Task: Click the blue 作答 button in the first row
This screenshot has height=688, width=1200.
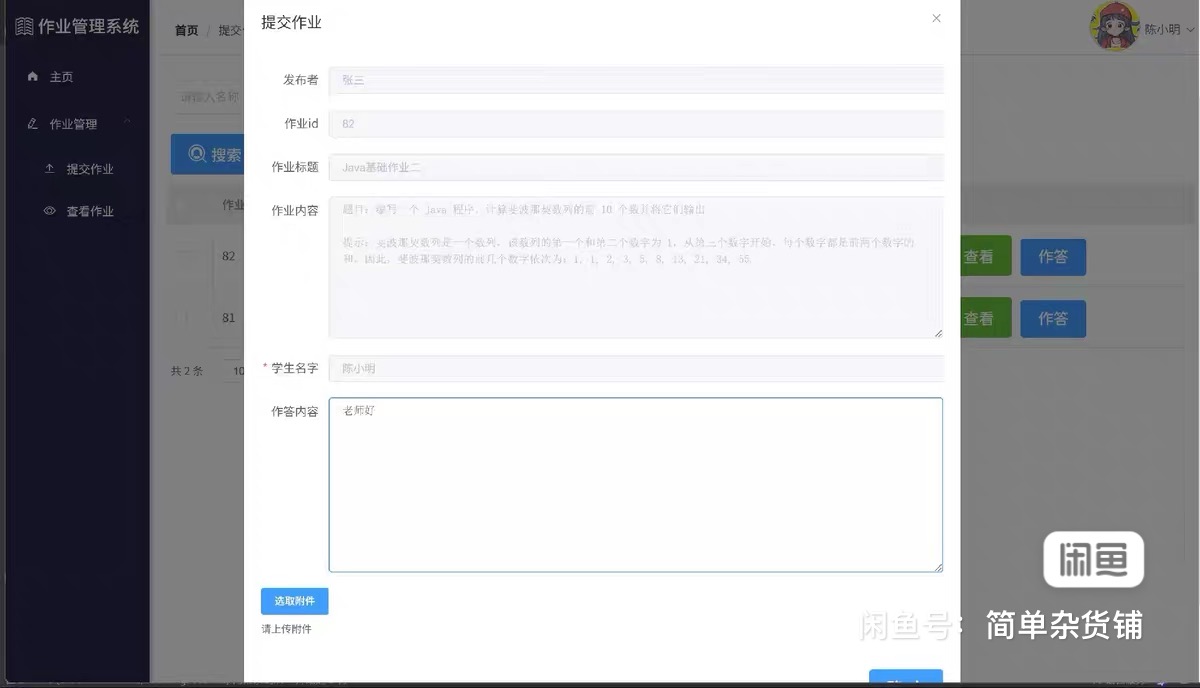Action: tap(1052, 257)
